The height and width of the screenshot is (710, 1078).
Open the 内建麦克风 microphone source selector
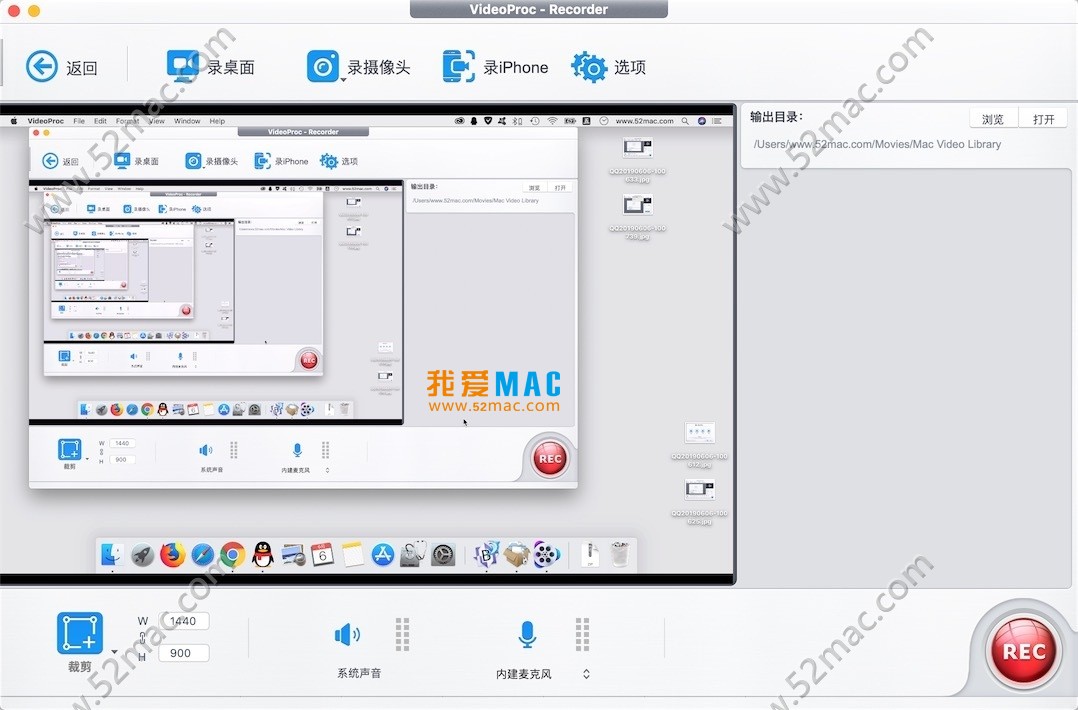(586, 674)
